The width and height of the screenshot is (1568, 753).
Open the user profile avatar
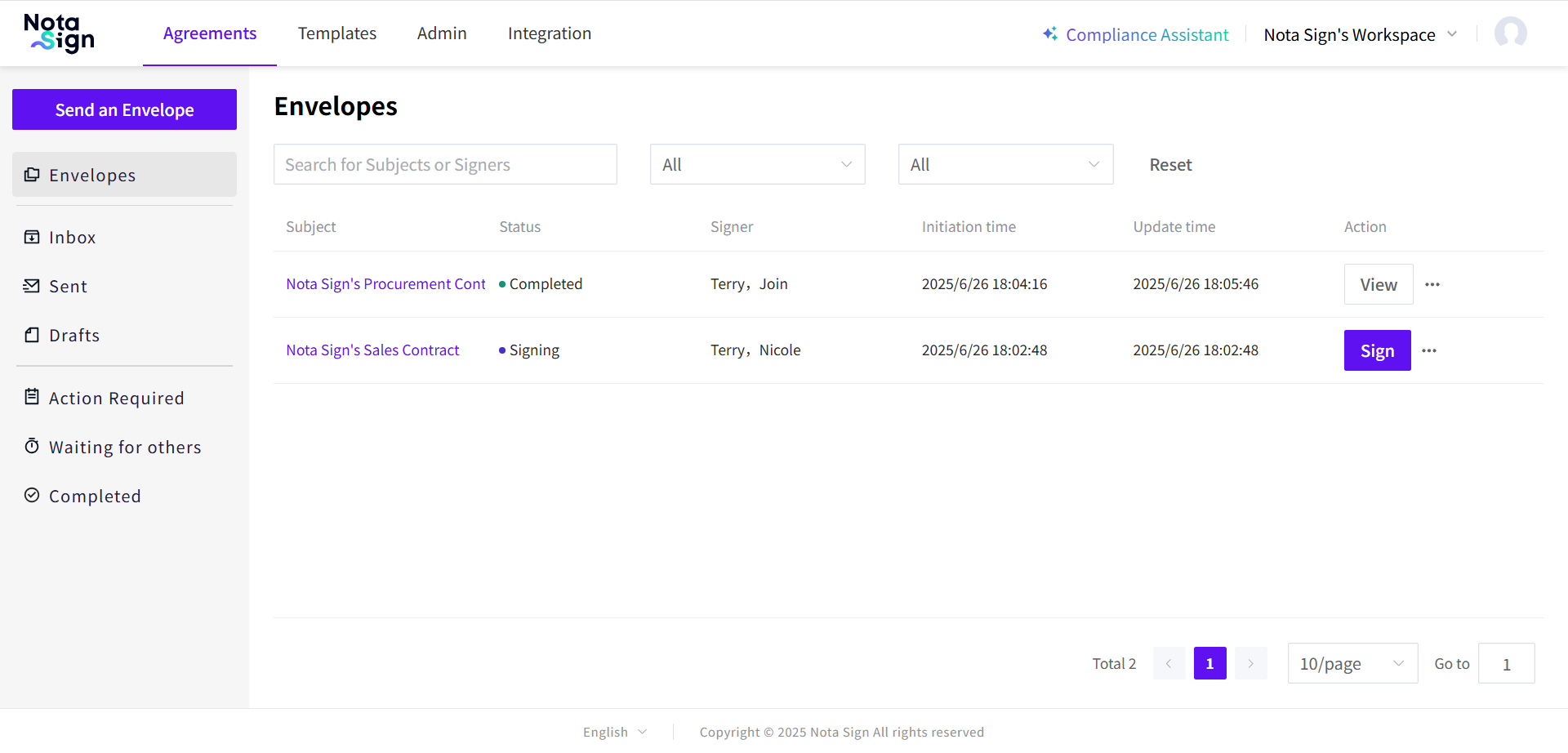[1510, 33]
